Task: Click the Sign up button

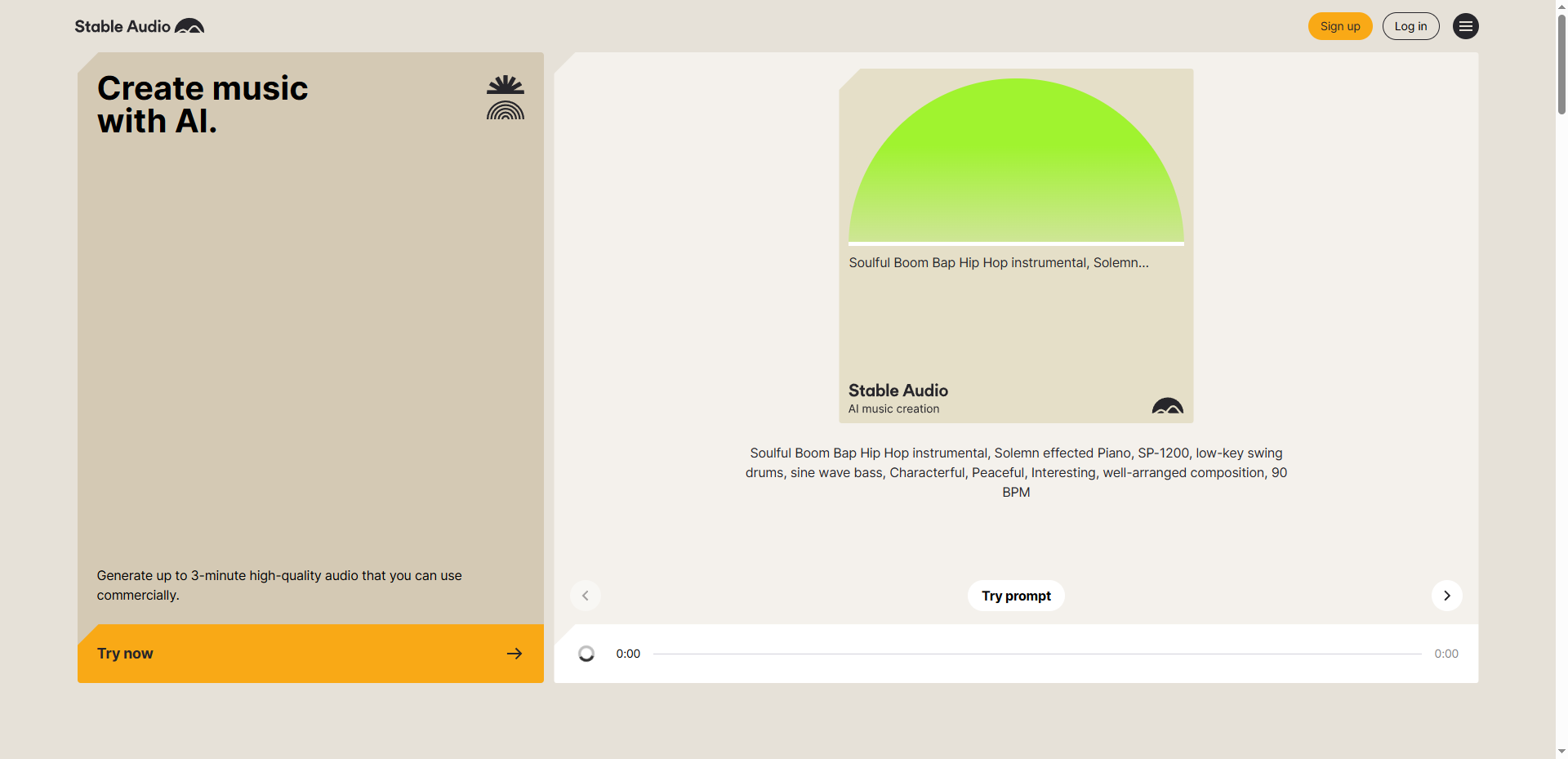Action: (x=1339, y=26)
